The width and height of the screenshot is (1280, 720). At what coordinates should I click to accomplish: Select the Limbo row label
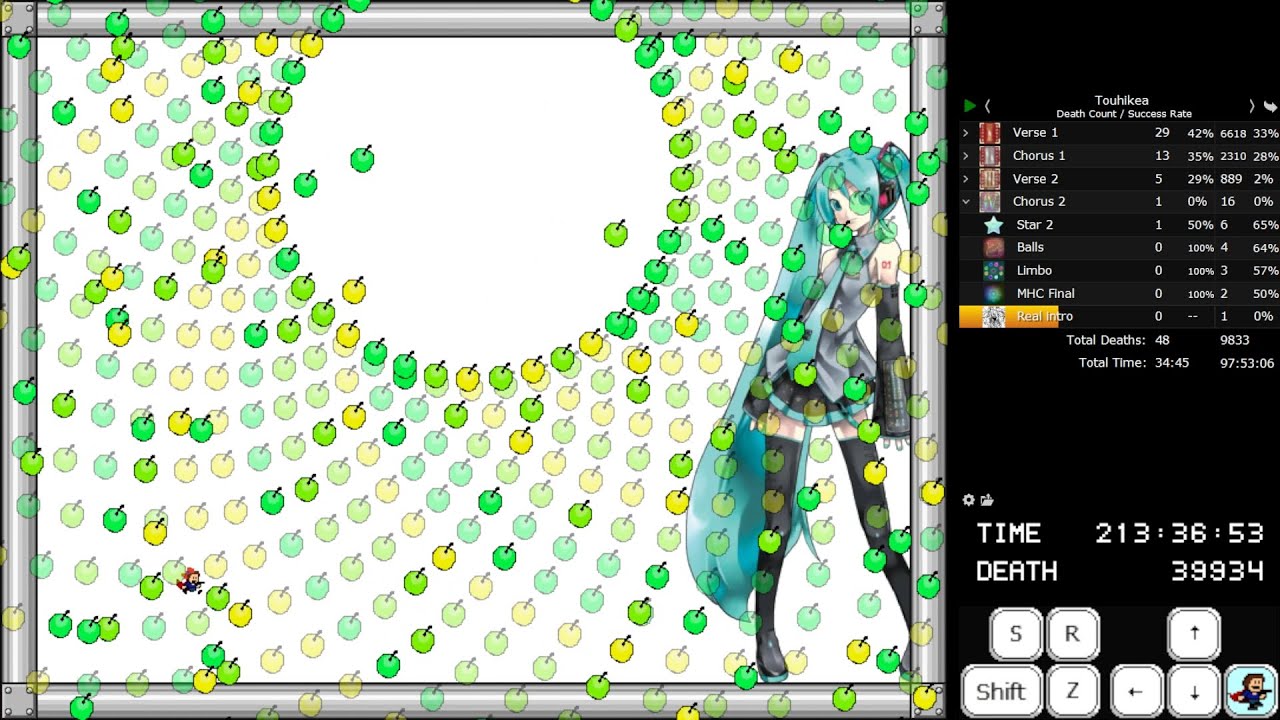(x=1034, y=271)
